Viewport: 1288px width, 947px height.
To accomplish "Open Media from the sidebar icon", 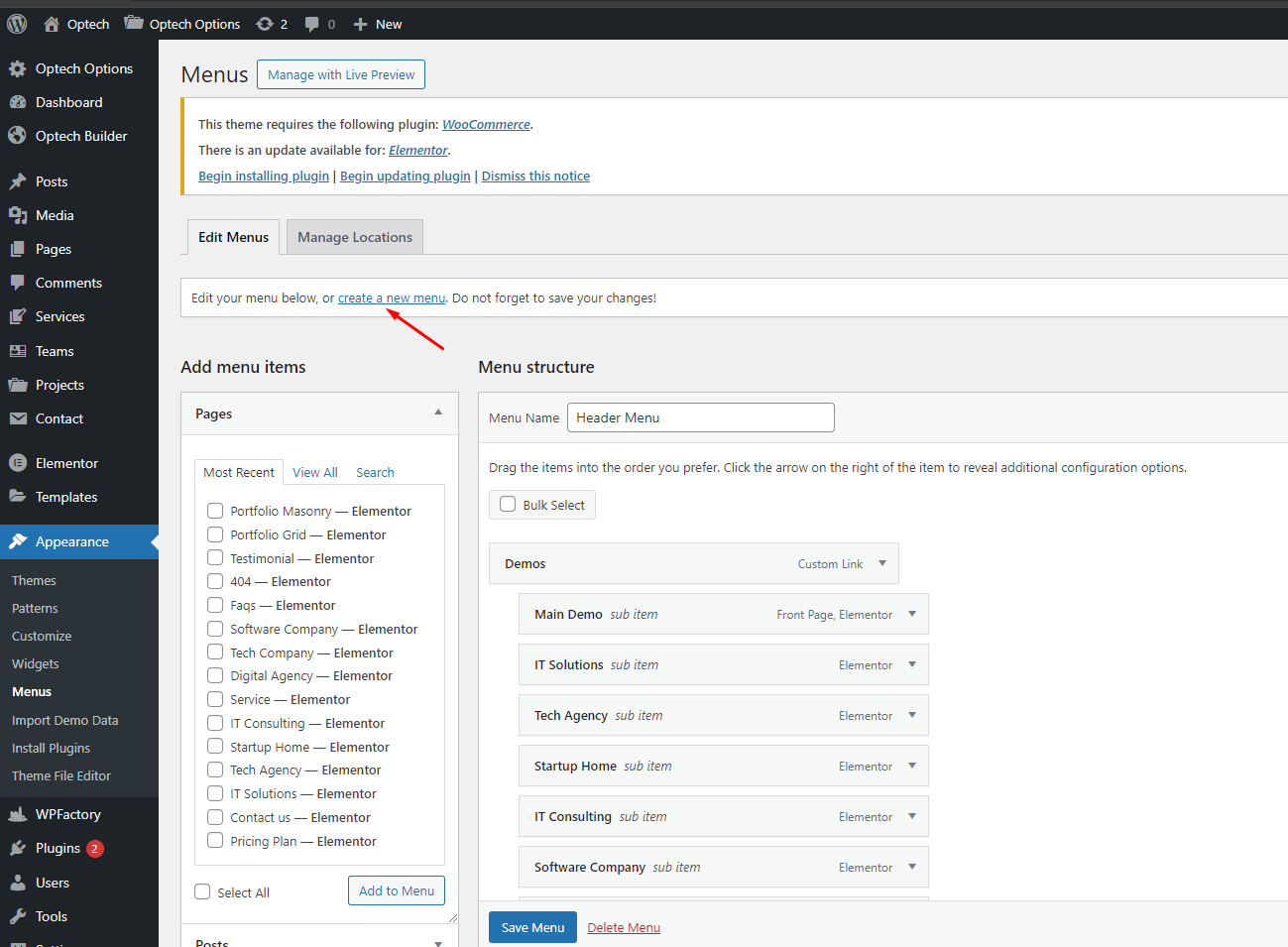I will click(x=18, y=215).
